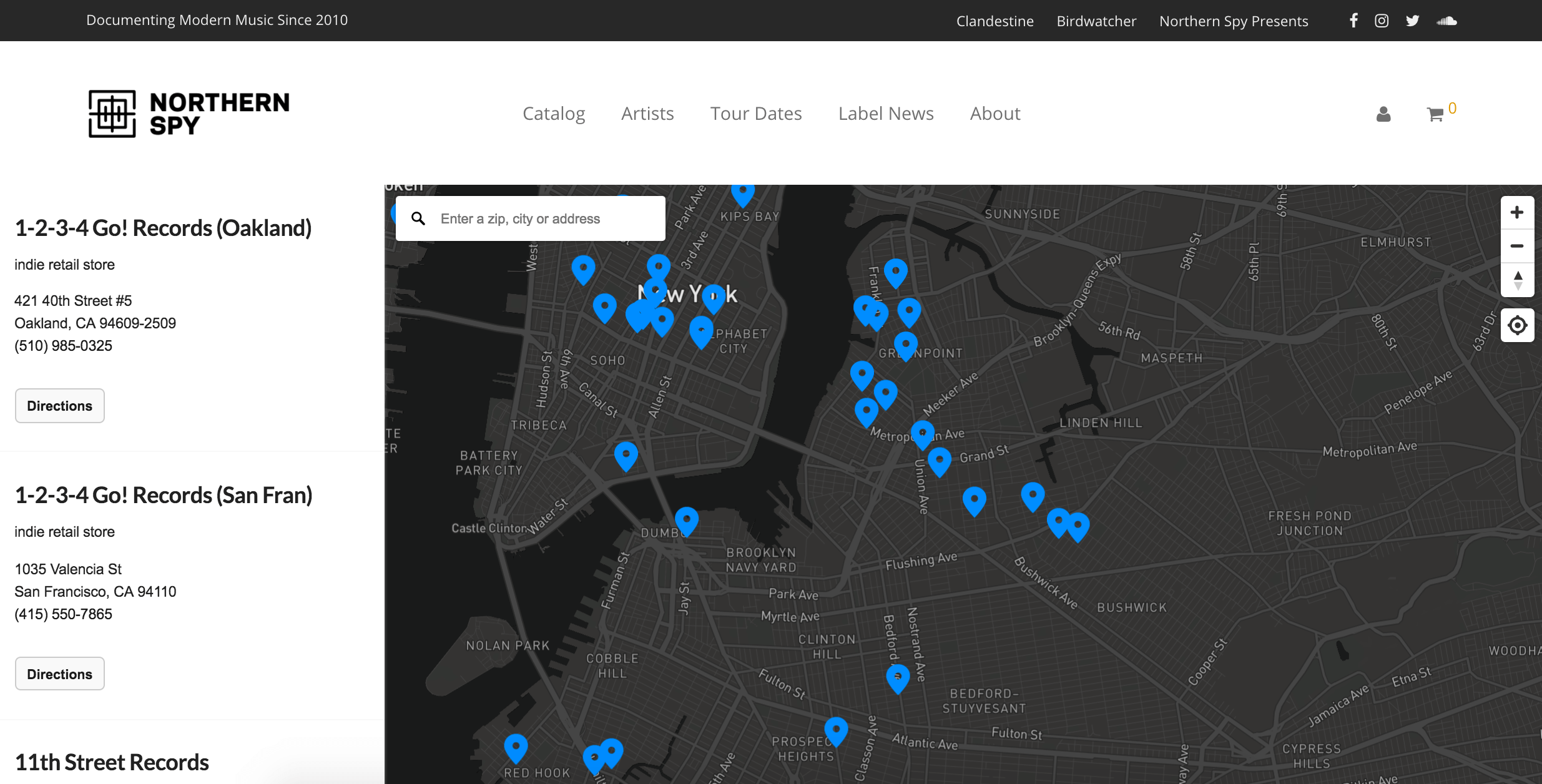The width and height of the screenshot is (1542, 784).
Task: Select the map pin at Prospect Heights
Action: (x=836, y=732)
